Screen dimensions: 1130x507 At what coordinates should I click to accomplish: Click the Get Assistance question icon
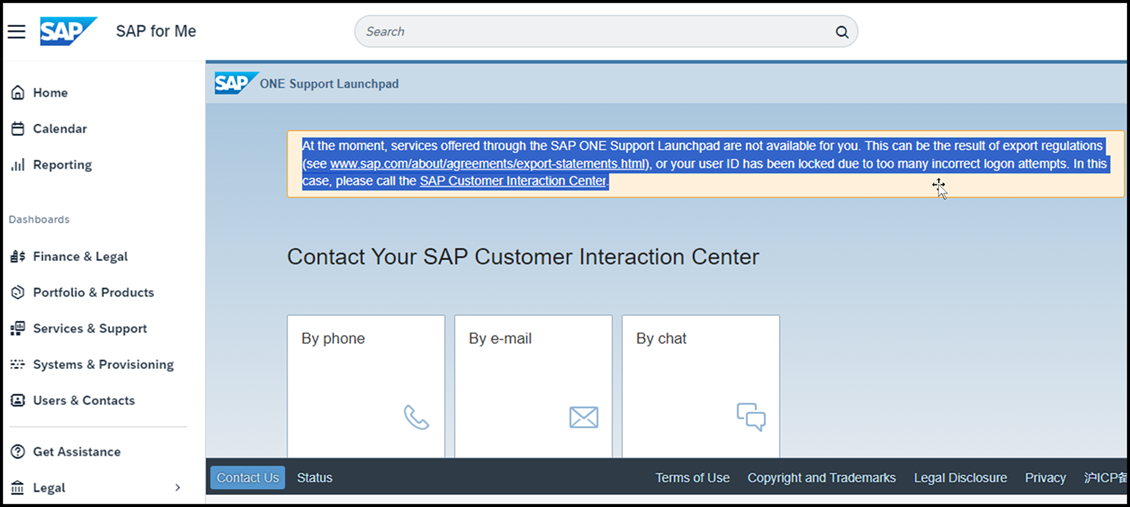point(18,452)
